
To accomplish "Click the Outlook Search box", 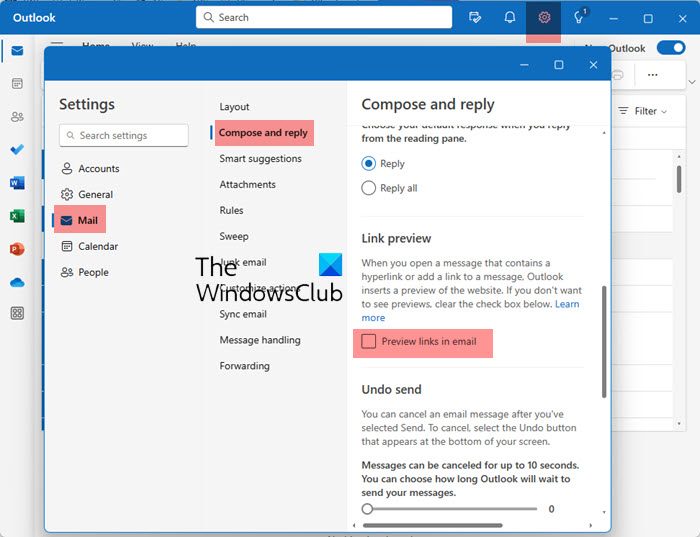I will (324, 17).
